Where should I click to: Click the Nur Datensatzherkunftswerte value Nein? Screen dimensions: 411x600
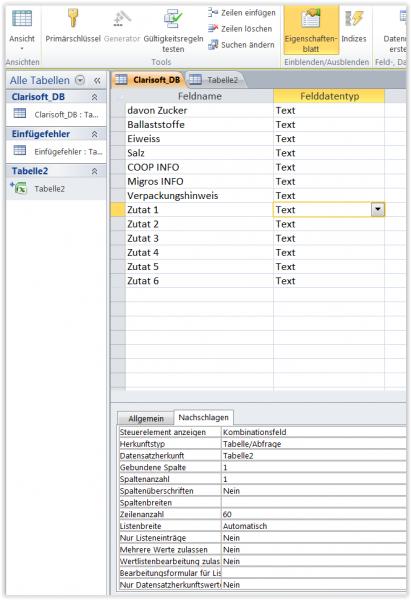pyautogui.click(x=313, y=585)
